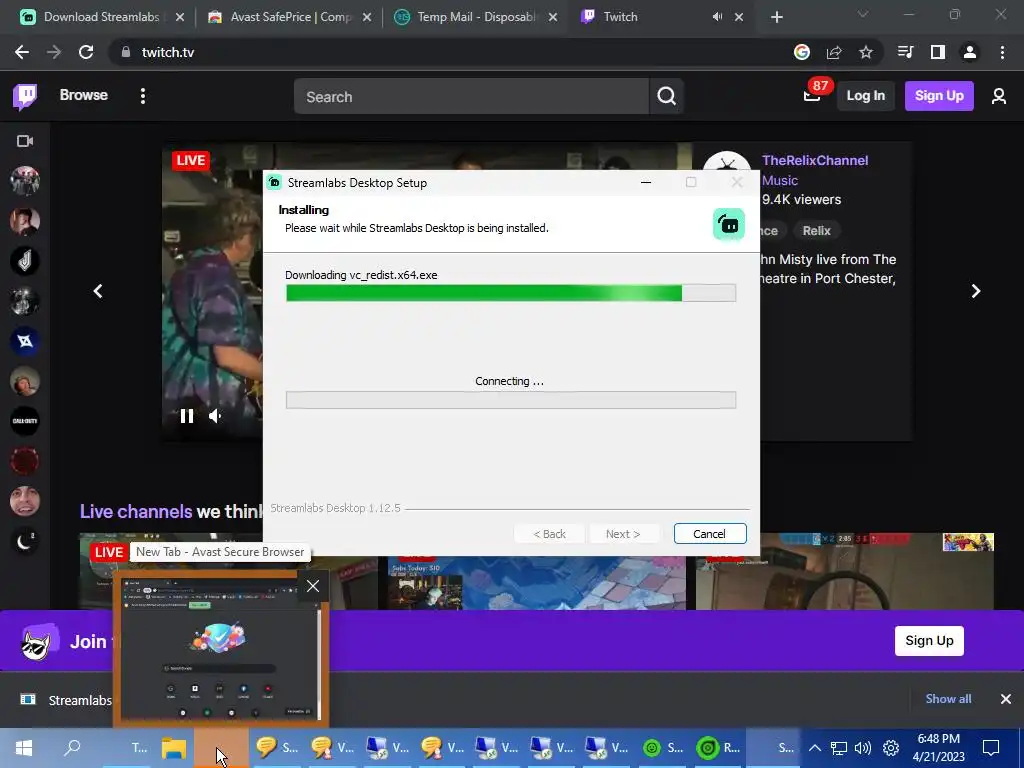Viewport: 1024px width, 768px height.
Task: Click the twitch.tv address bar
Action: tap(451, 52)
